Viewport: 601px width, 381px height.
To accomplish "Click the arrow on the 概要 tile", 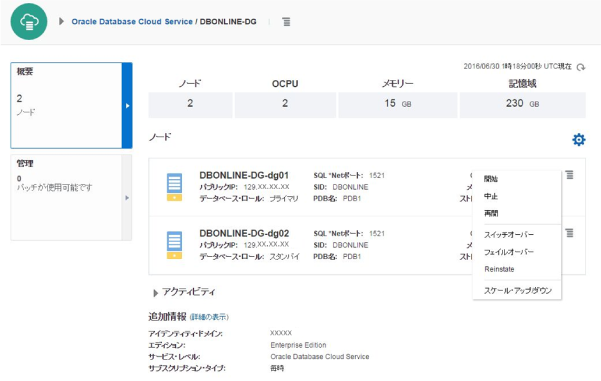I will tap(127, 105).
